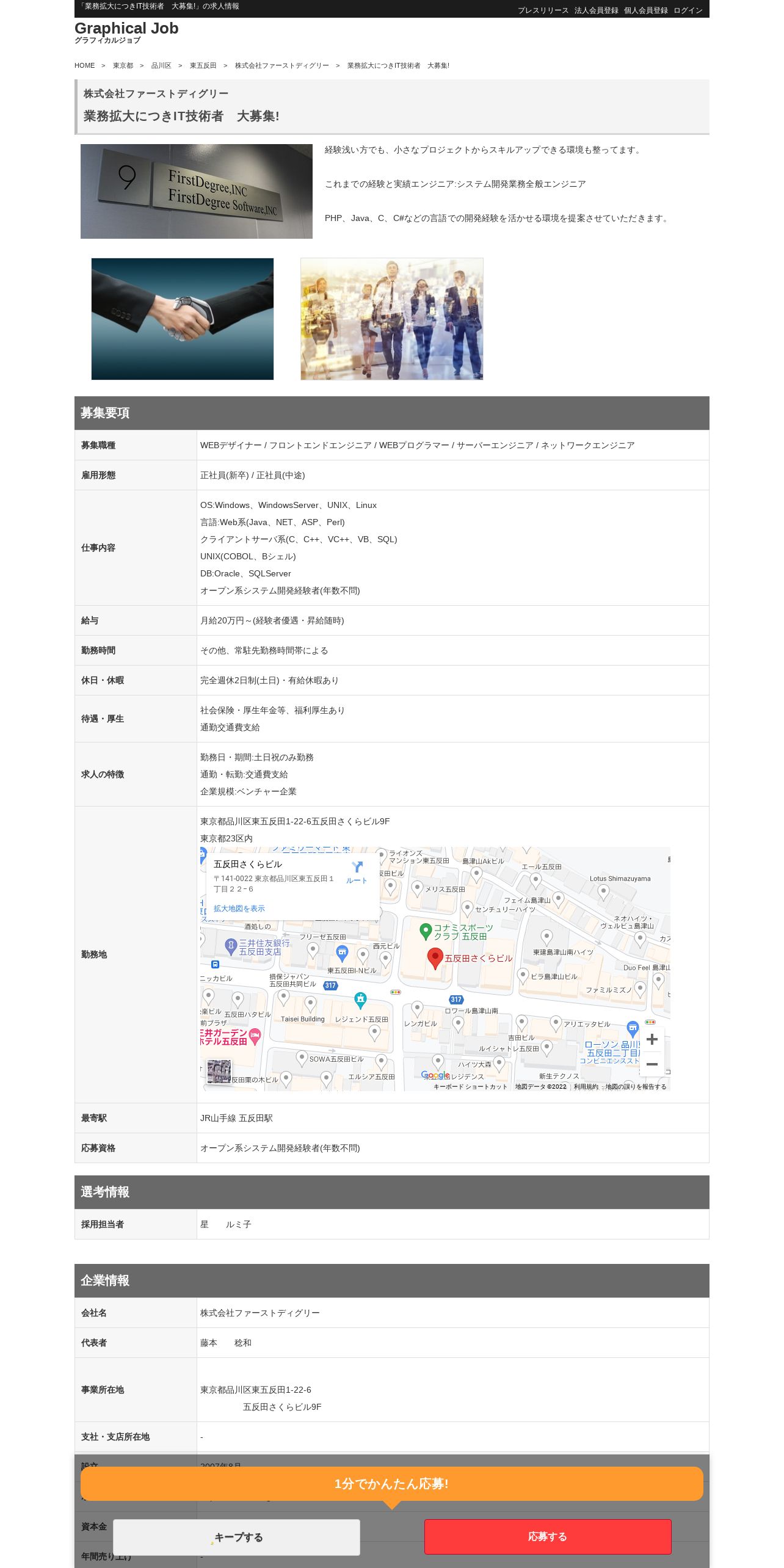Click 正社員(新卒) / 正社員(中途) employment text
This screenshot has height=1568, width=784.
[252, 475]
